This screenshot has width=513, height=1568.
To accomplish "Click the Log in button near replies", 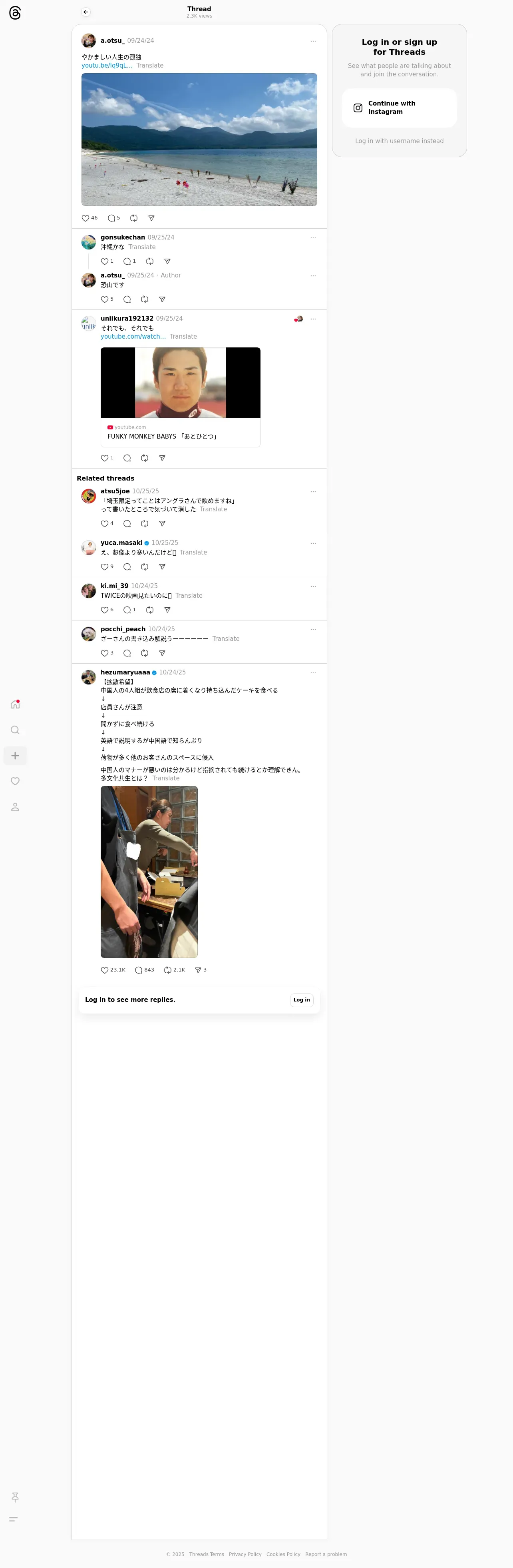I will click(301, 999).
